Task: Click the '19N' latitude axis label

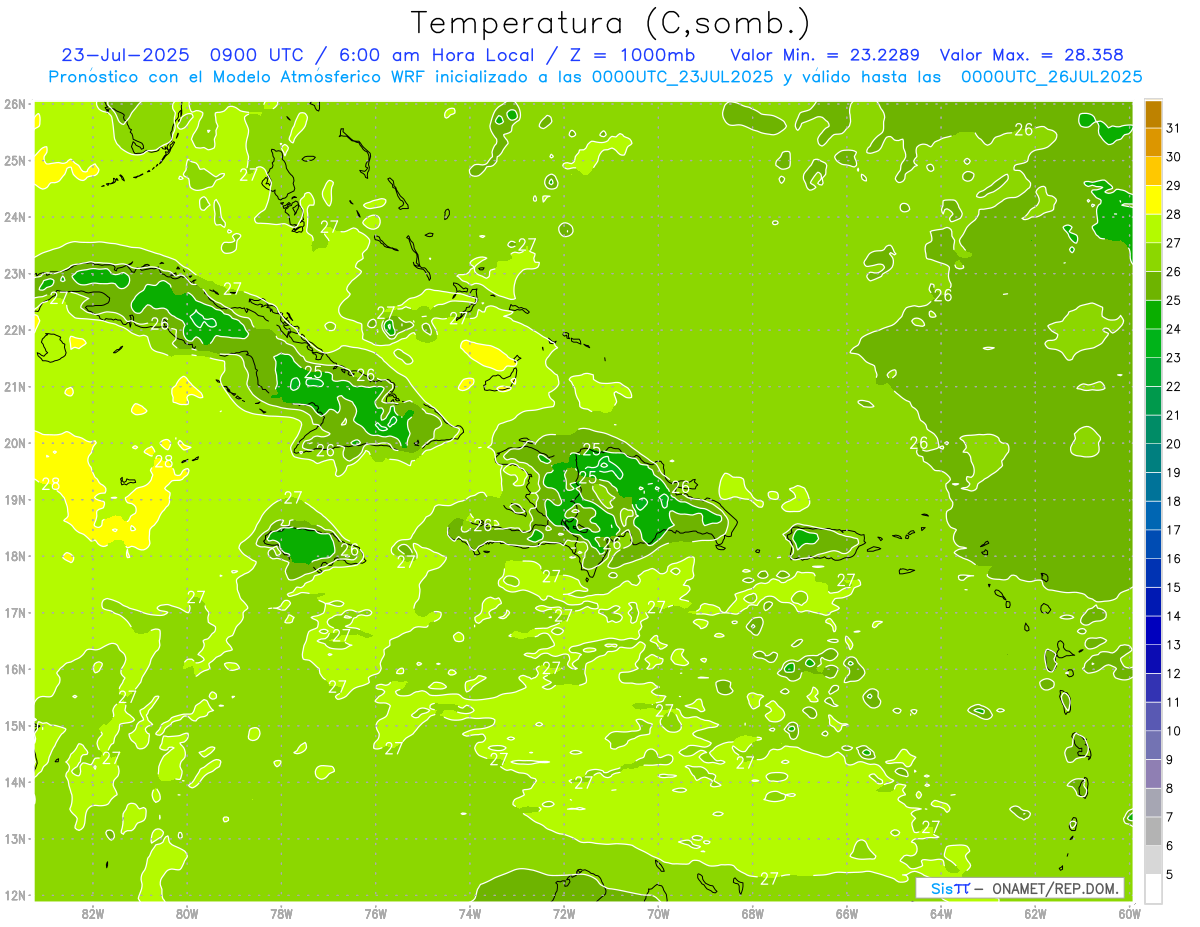Action: [x=14, y=499]
